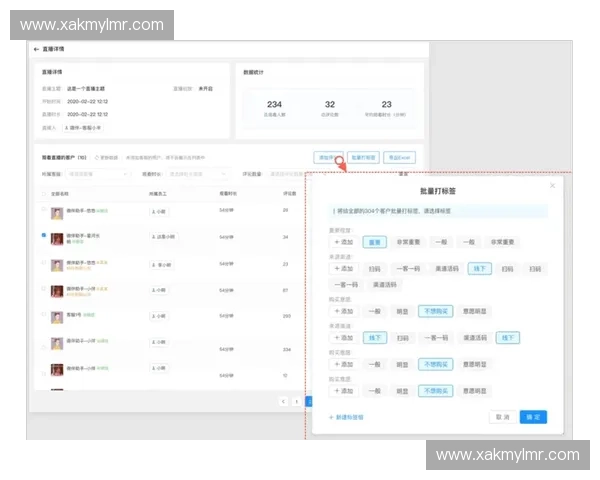Go back using the 直播详情 arrow
Image resolution: width=600 pixels, height=480 pixels.
click(36, 49)
